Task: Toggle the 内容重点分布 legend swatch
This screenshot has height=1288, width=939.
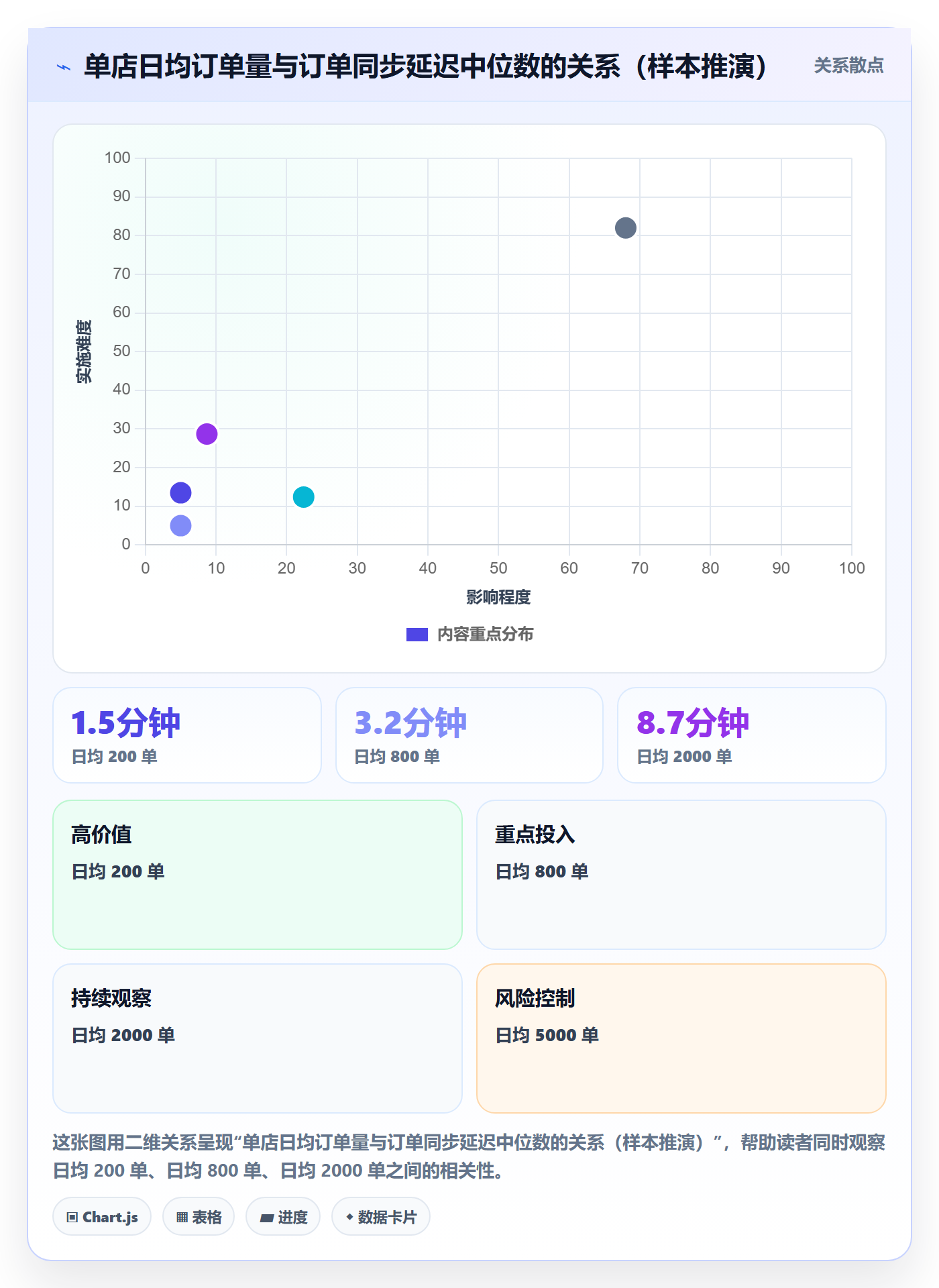Action: (x=417, y=635)
